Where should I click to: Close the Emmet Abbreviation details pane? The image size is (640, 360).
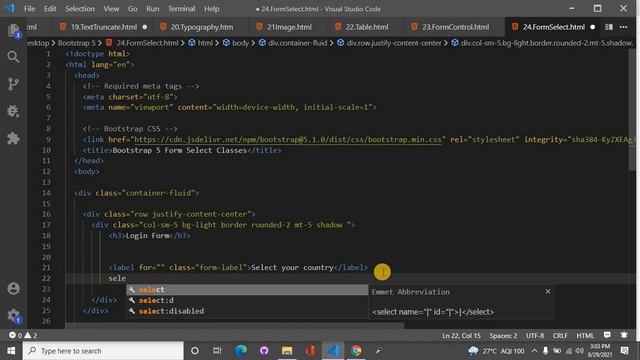(548, 291)
